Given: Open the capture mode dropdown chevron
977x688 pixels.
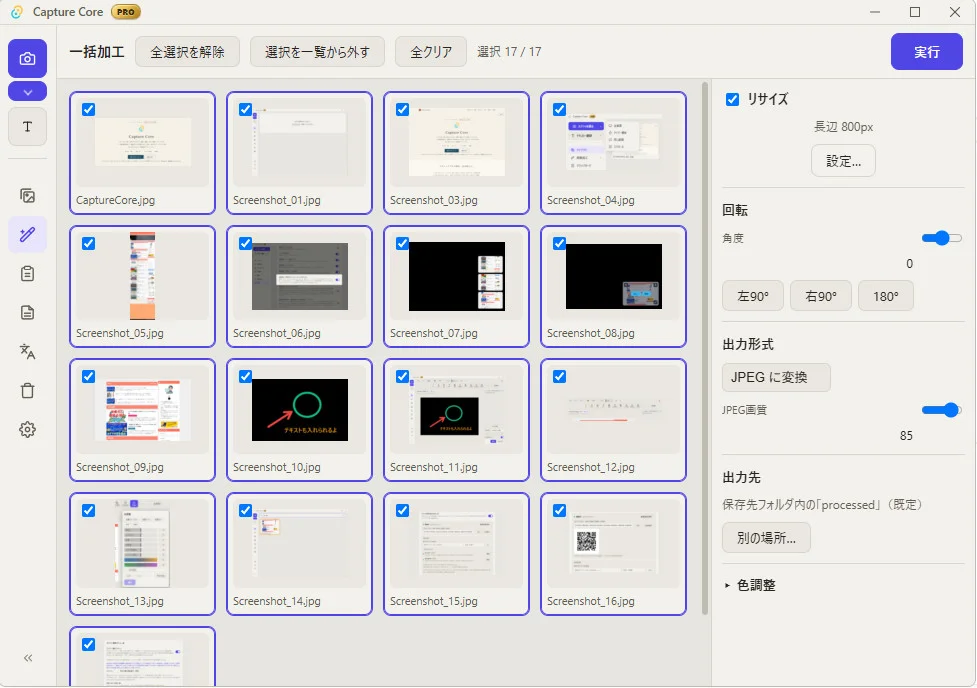Looking at the screenshot, I should (27, 92).
